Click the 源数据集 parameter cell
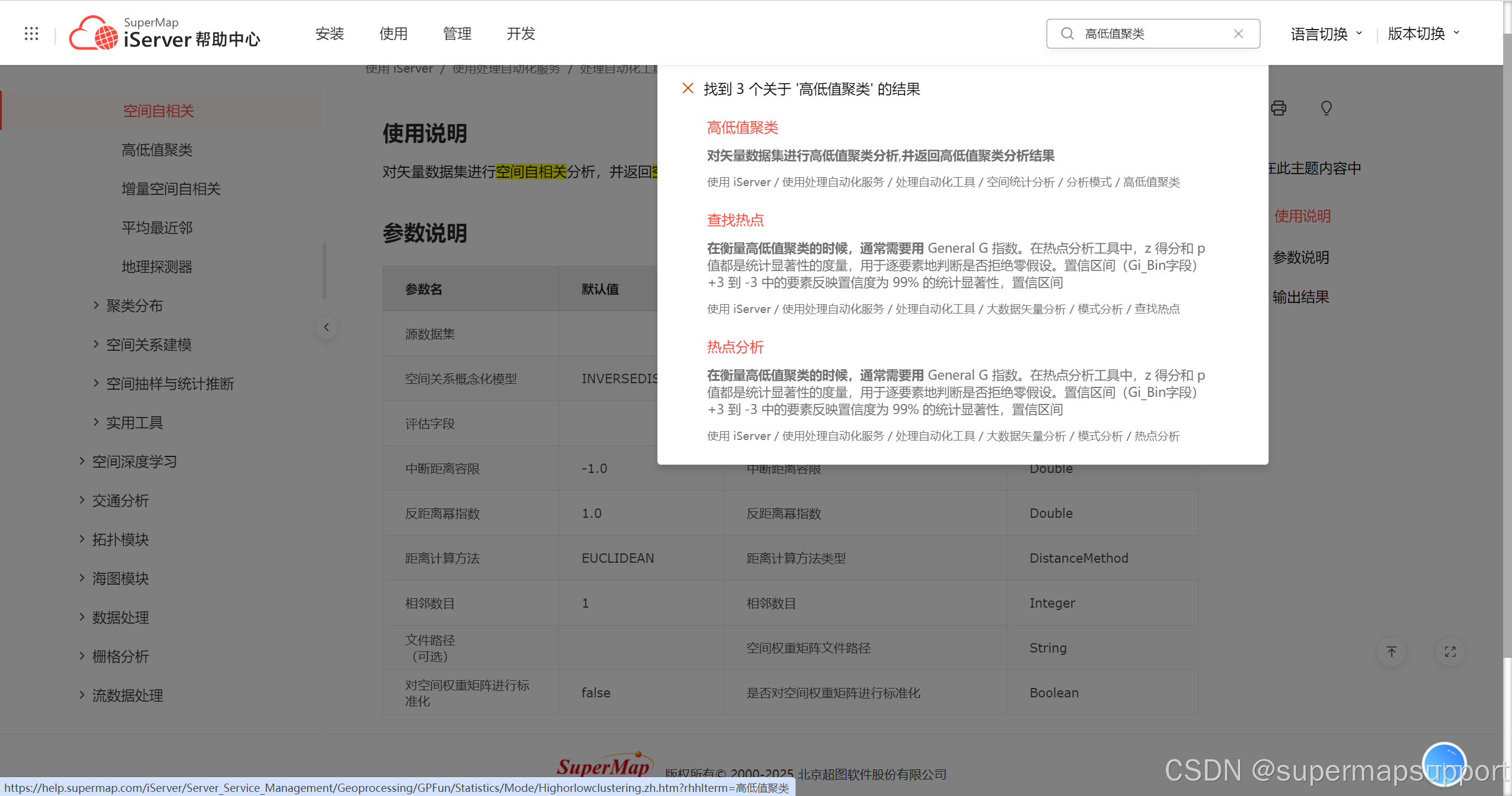Screen dimensions: 1512x796 tap(471, 334)
